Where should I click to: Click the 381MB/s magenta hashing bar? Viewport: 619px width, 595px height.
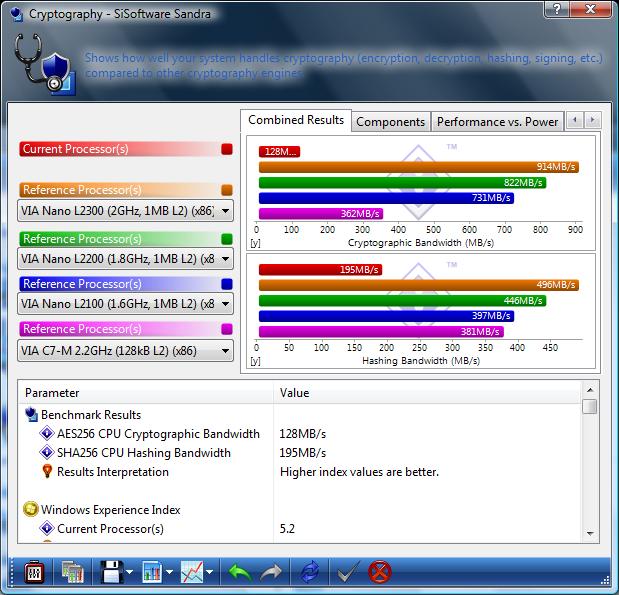(x=381, y=332)
